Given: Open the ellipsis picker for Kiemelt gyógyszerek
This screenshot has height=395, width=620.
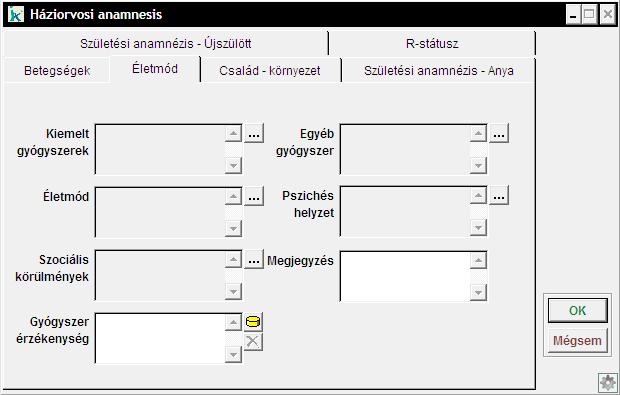Looking at the screenshot, I should tap(254, 134).
